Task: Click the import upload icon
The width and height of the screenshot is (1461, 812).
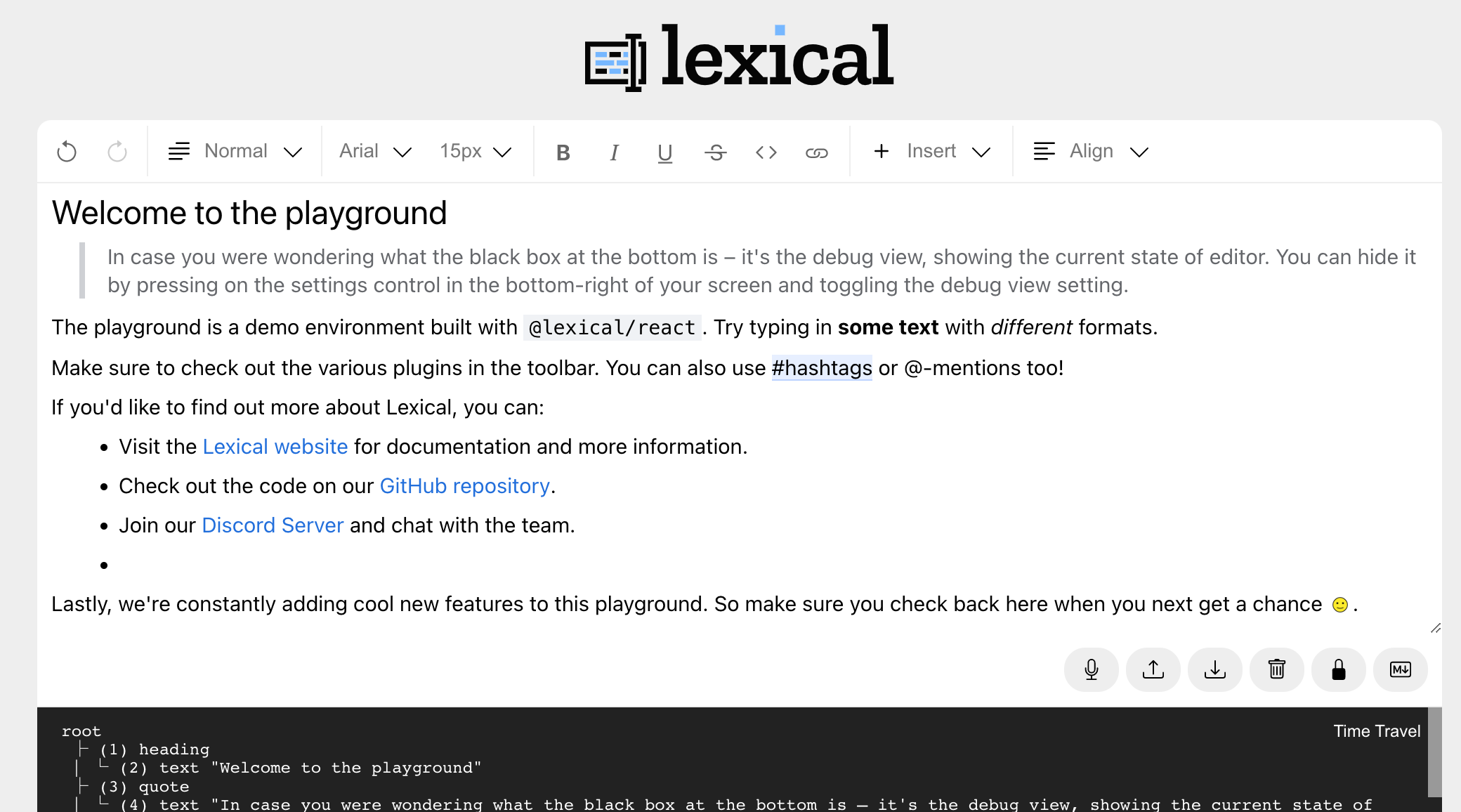Action: point(1153,669)
